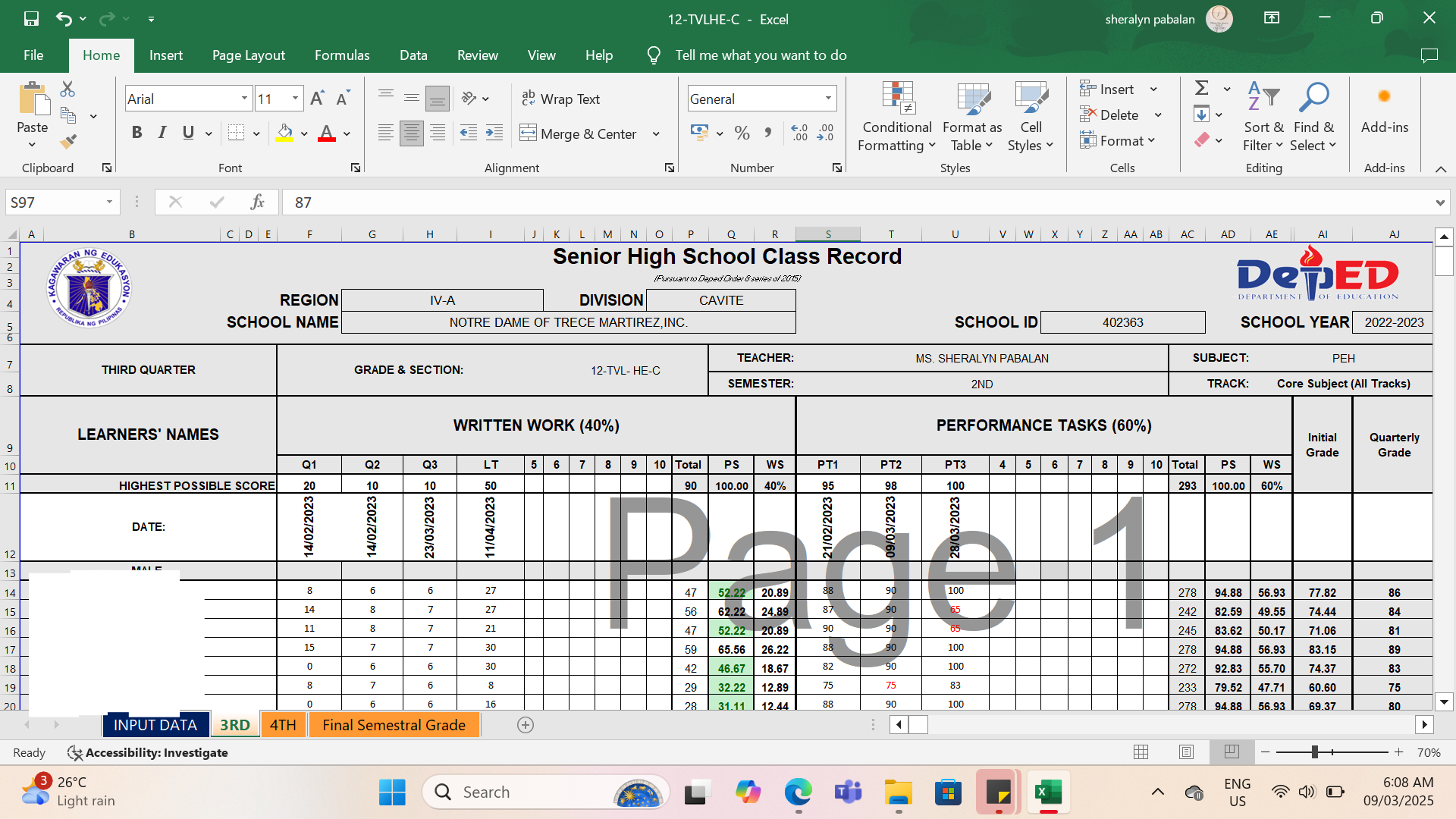Expand the Arial font name dropdown

click(x=244, y=99)
